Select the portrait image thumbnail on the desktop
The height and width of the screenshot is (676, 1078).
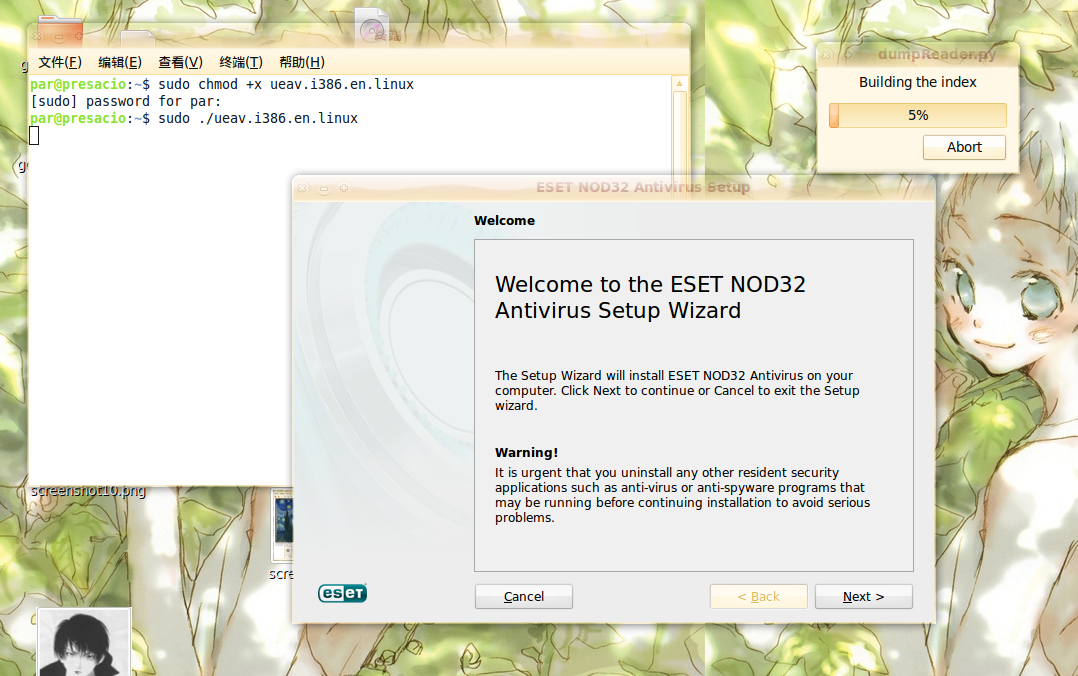[x=84, y=643]
